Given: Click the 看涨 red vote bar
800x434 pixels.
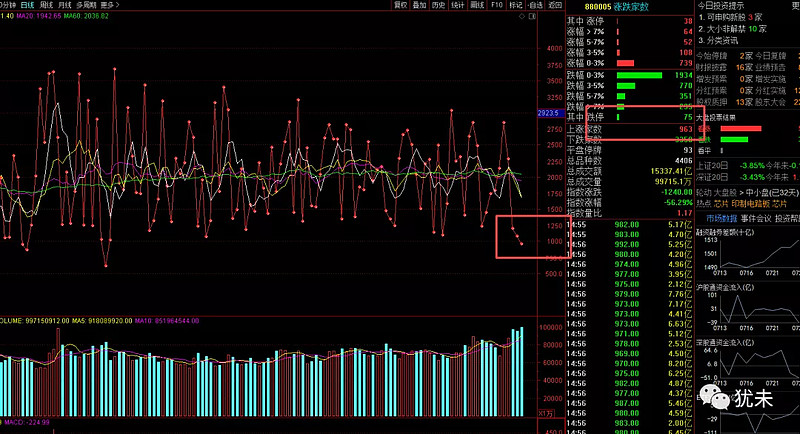Looking at the screenshot, I should pyautogui.click(x=741, y=129).
